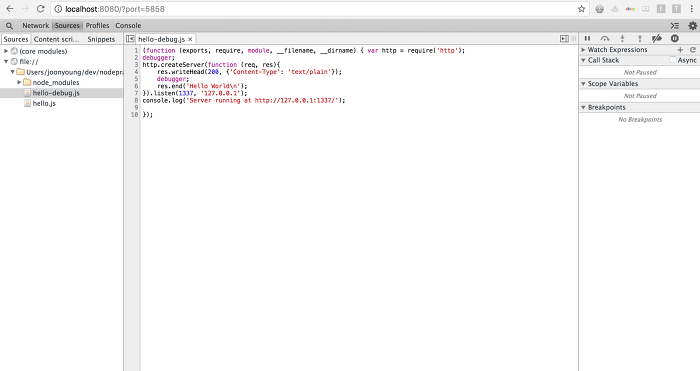This screenshot has height=371, width=700.
Task: Step into next function call
Action: 622,39
